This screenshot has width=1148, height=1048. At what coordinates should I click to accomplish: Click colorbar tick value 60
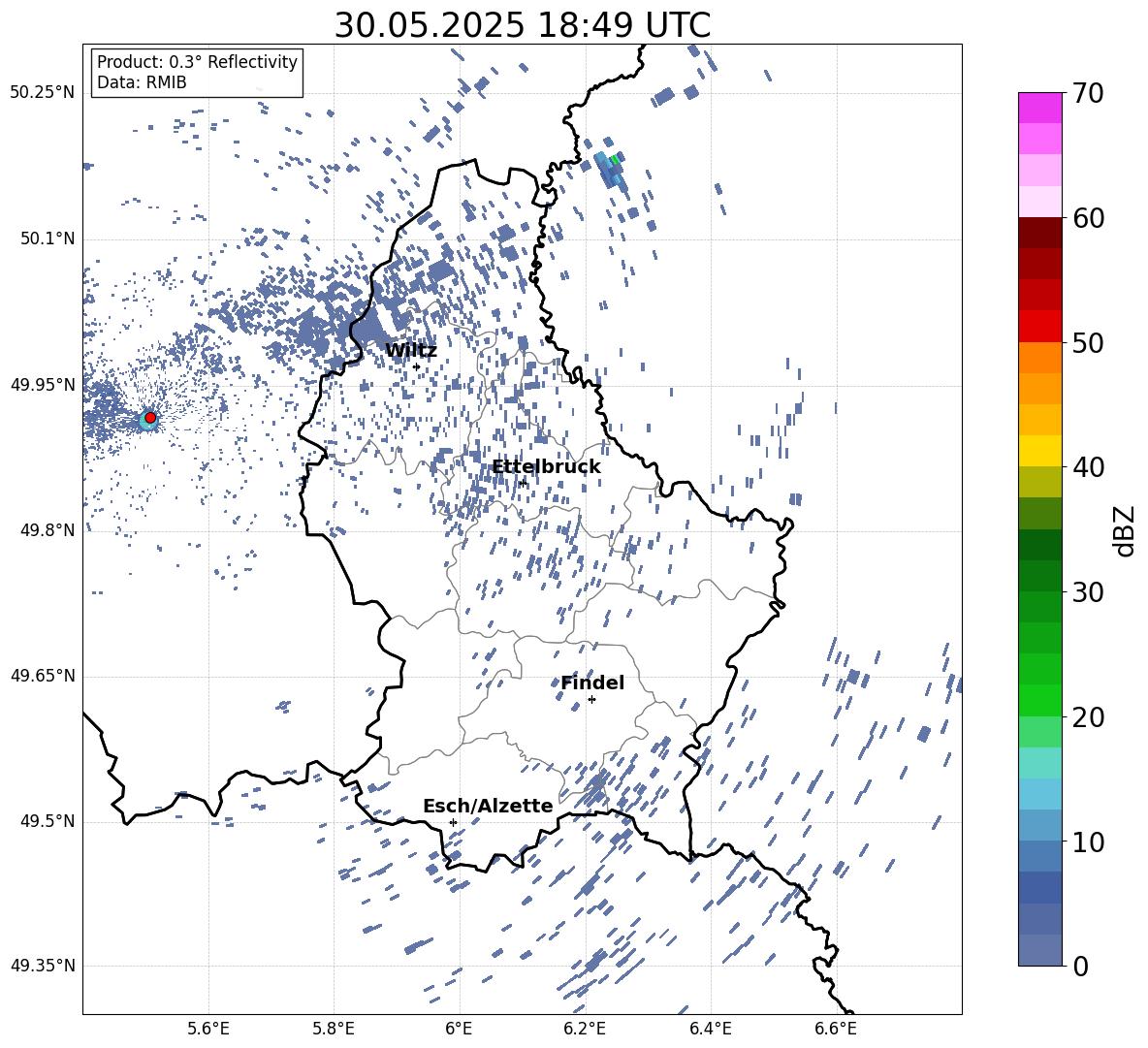point(1088,218)
